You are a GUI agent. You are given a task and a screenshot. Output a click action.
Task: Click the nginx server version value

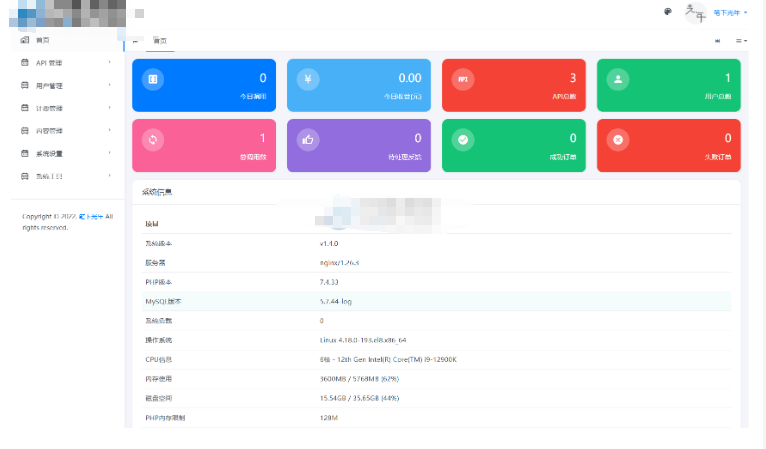339,263
